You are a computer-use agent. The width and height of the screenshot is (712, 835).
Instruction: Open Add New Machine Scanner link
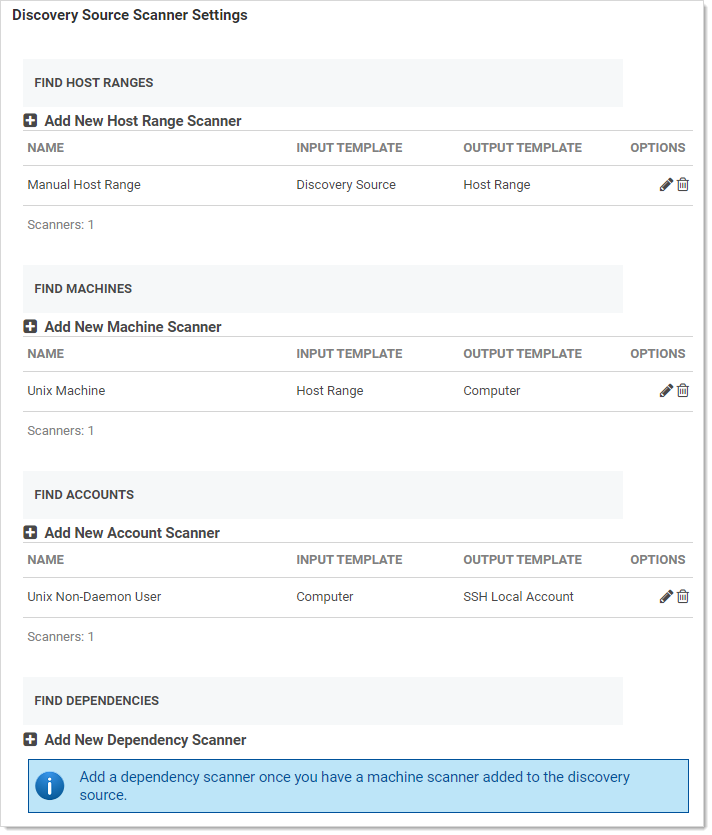tap(133, 327)
